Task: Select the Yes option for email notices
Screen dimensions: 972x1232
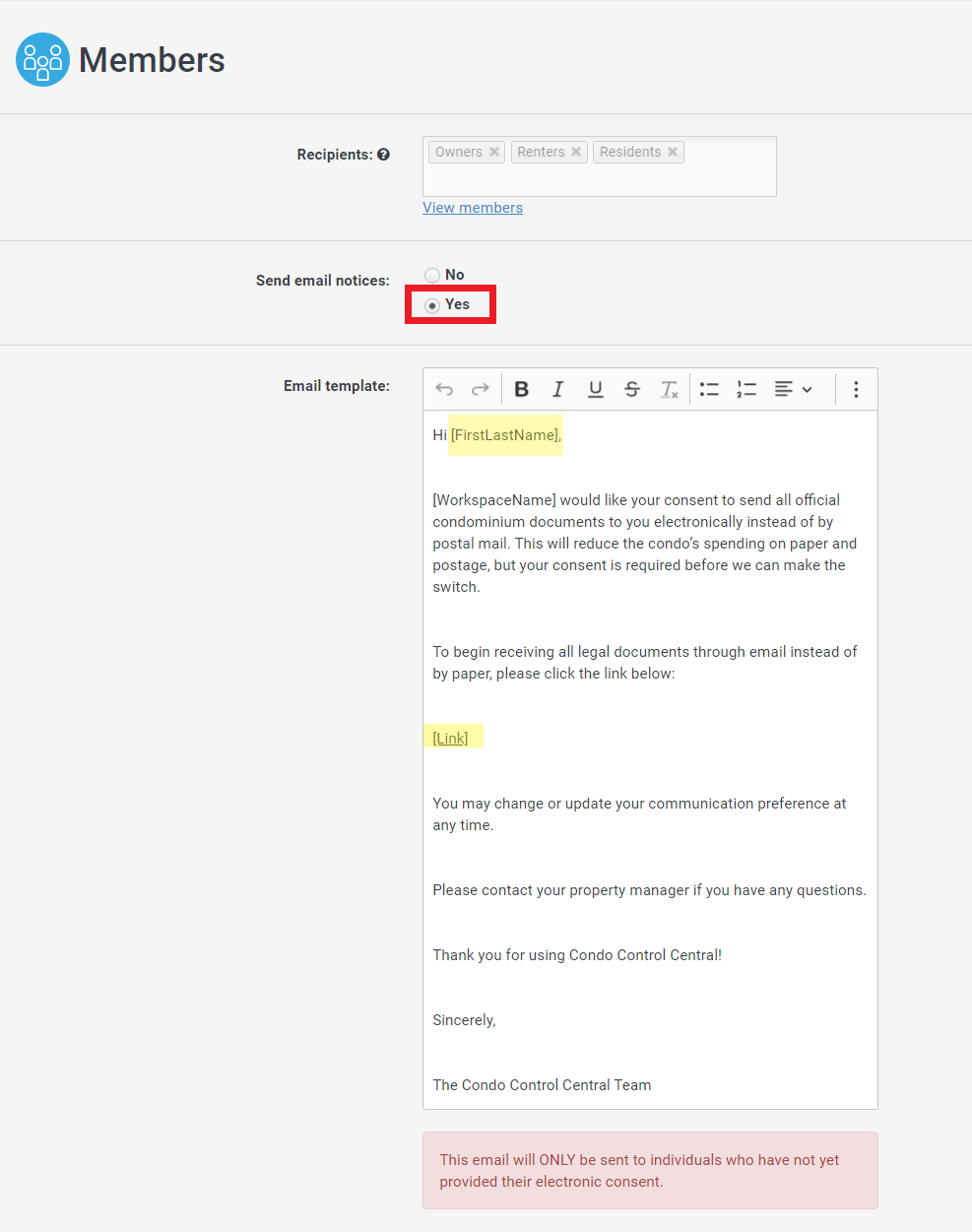Action: pos(431,305)
